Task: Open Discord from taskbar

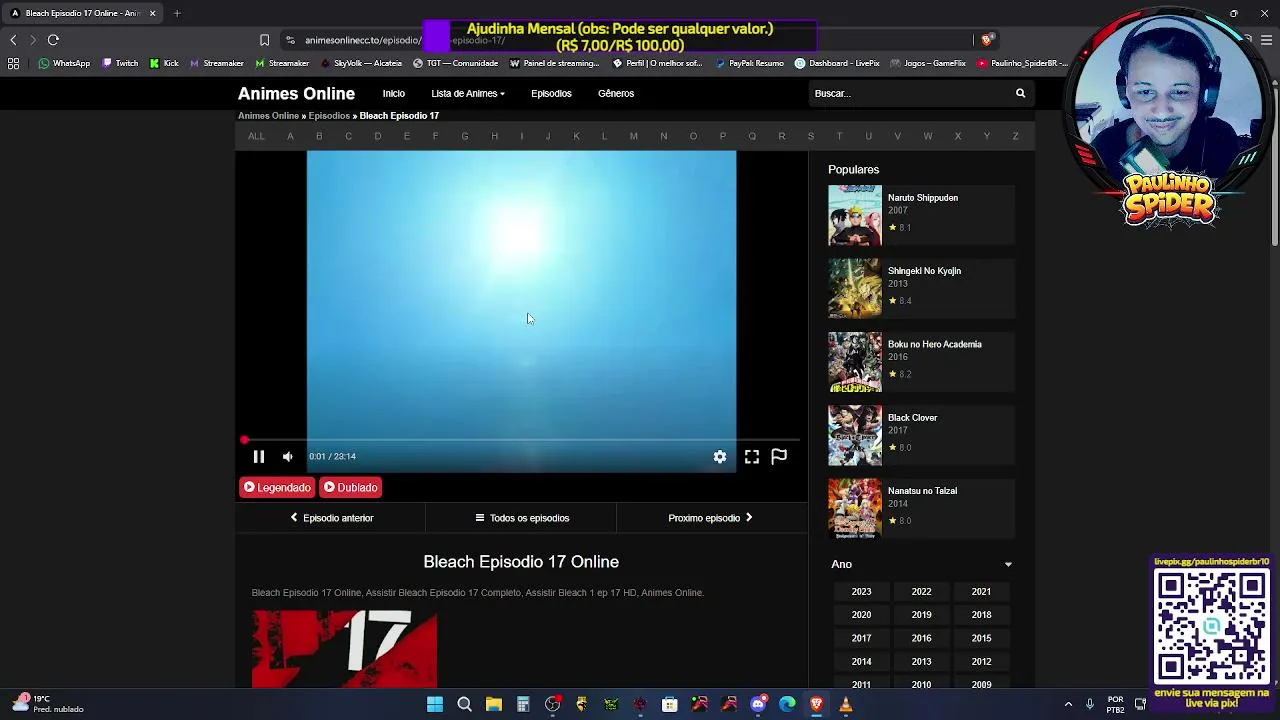Action: pos(758,705)
